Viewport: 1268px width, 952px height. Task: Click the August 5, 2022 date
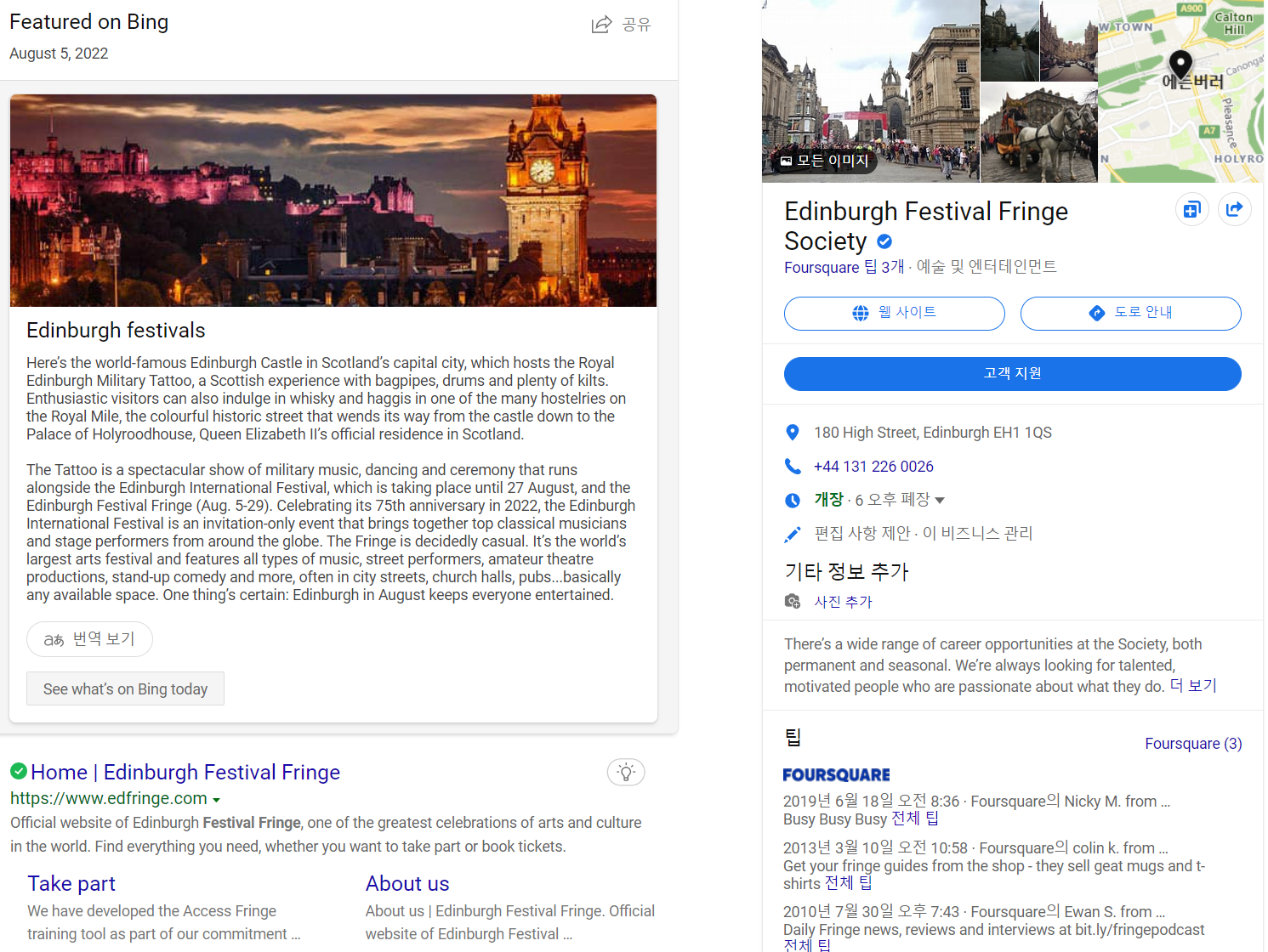click(x=59, y=54)
